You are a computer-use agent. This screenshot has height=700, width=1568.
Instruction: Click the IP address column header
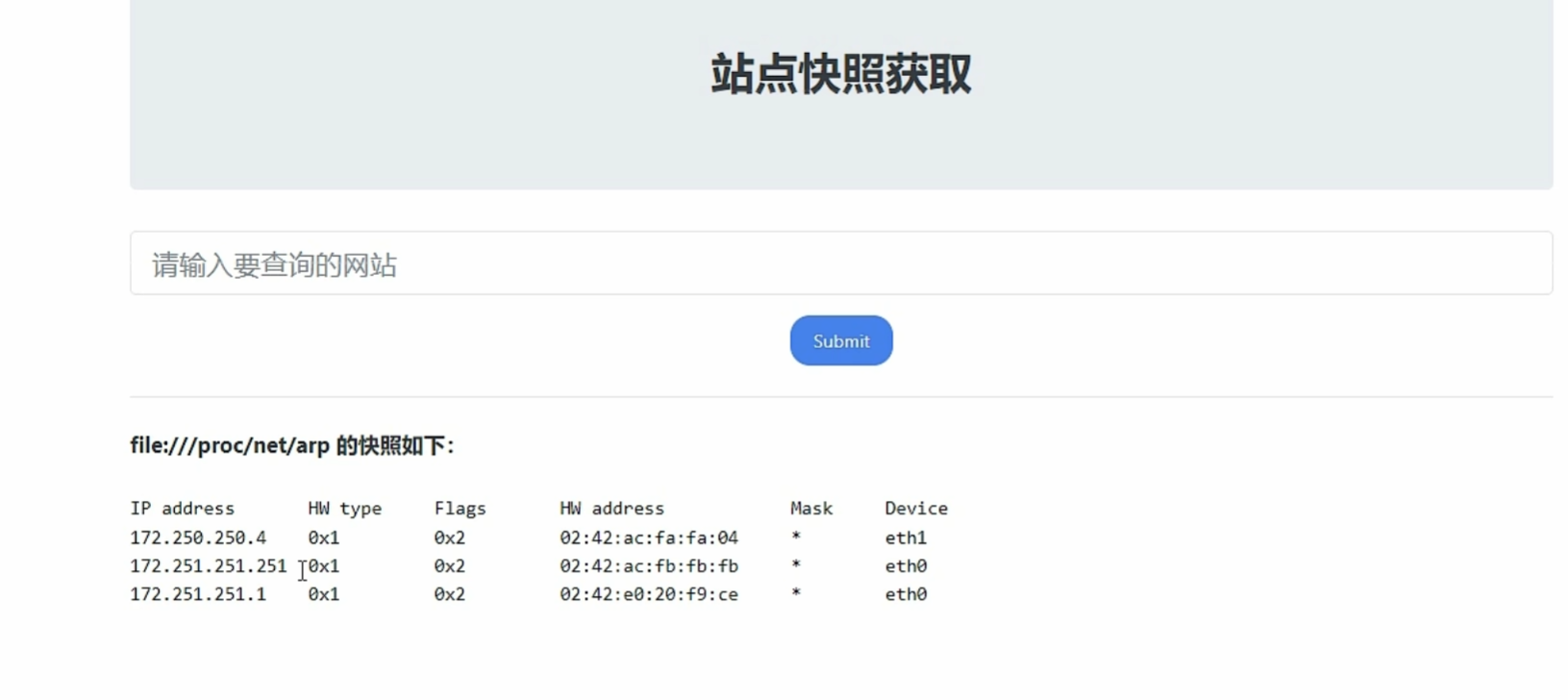183,508
